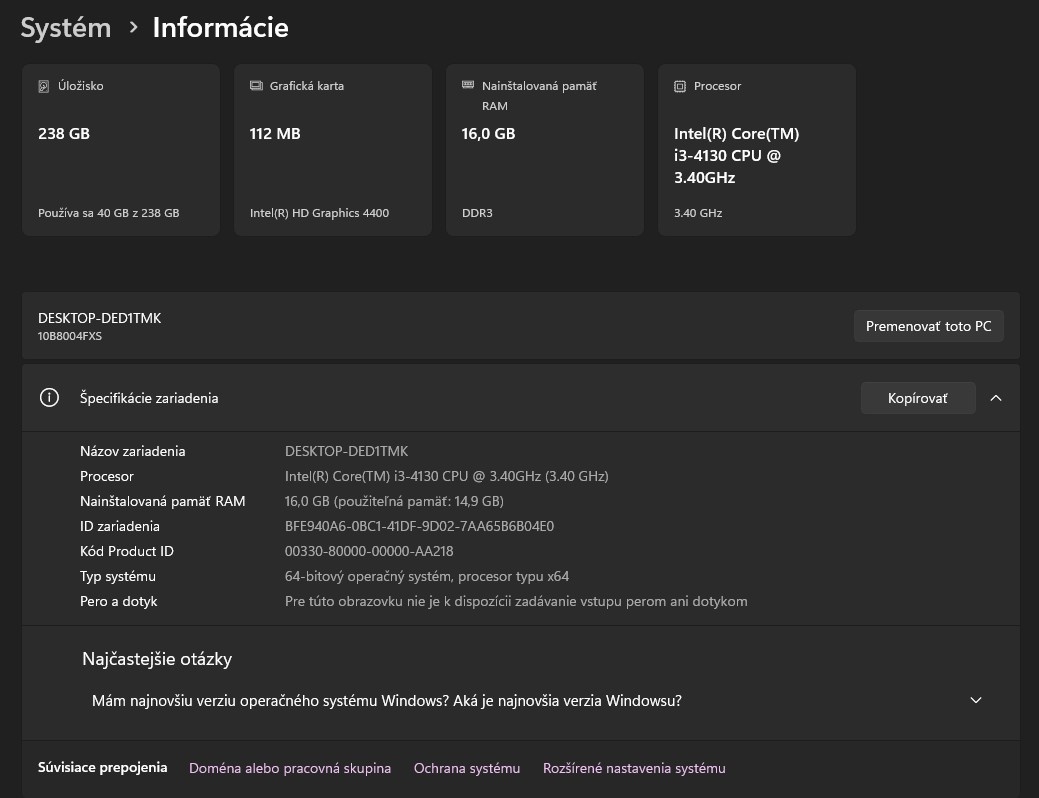This screenshot has height=798, width=1039.
Task: Open the Najčastejšie otázky question chevron
Action: tap(975, 700)
